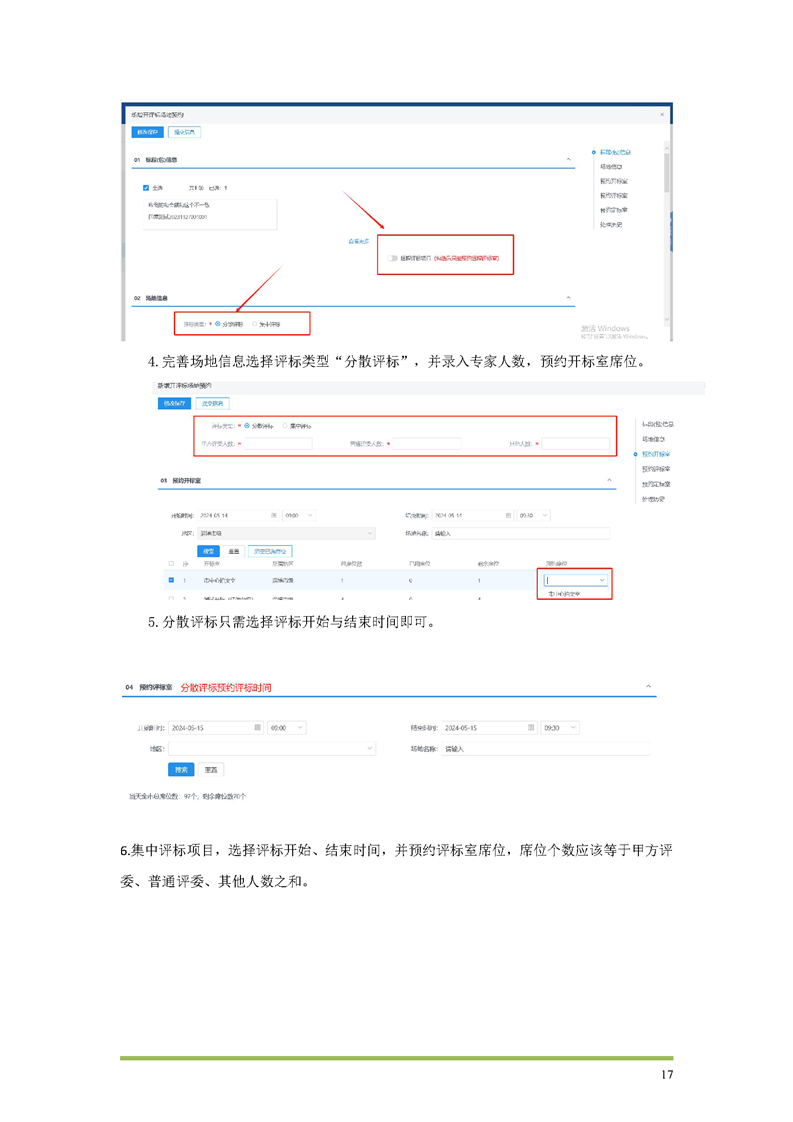Open the 09:00 start time dropdown in section 04
This screenshot has width=793, height=1122.
[x=286, y=727]
